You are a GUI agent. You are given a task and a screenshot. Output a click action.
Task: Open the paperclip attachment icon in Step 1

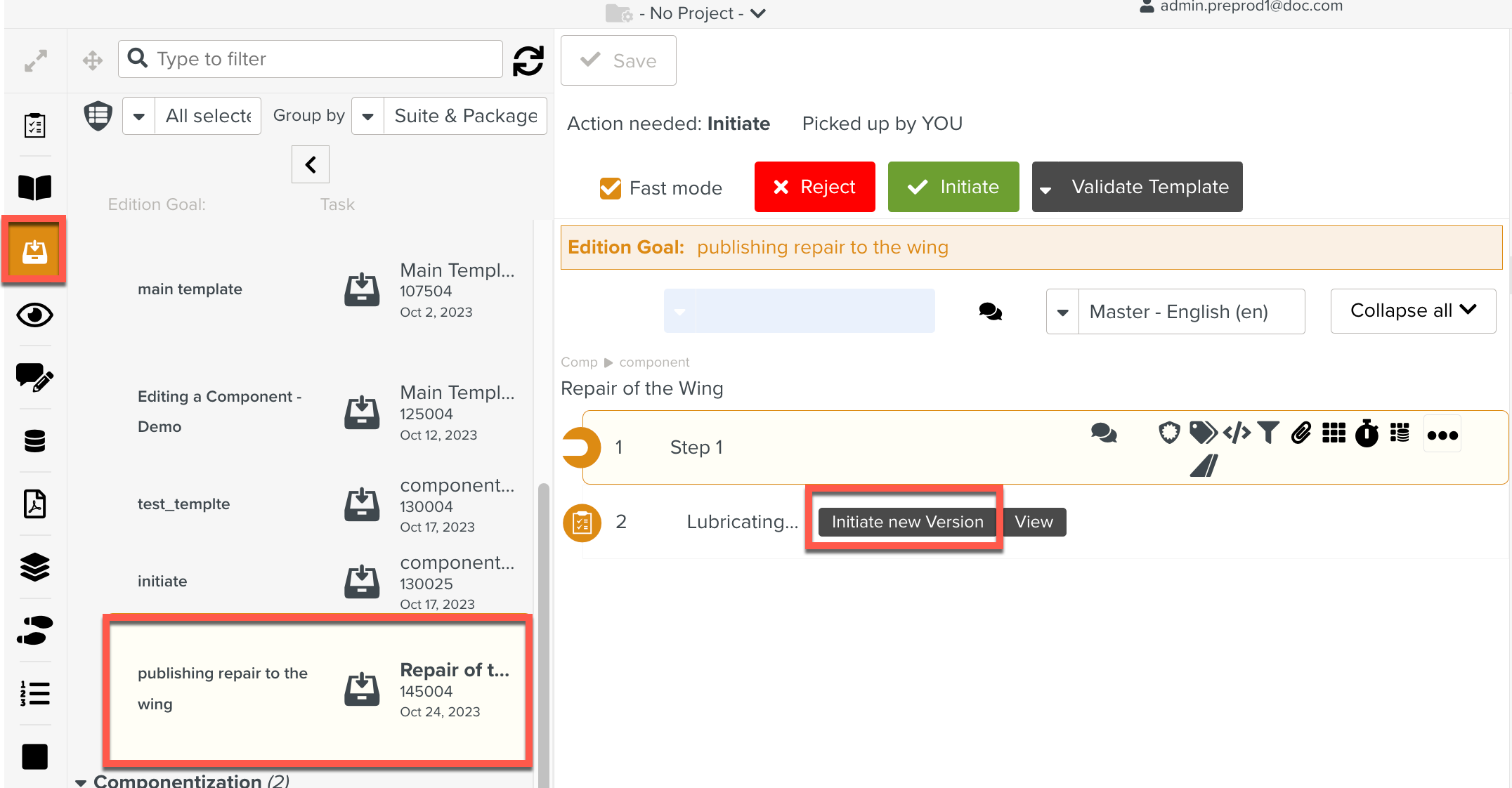(1301, 433)
